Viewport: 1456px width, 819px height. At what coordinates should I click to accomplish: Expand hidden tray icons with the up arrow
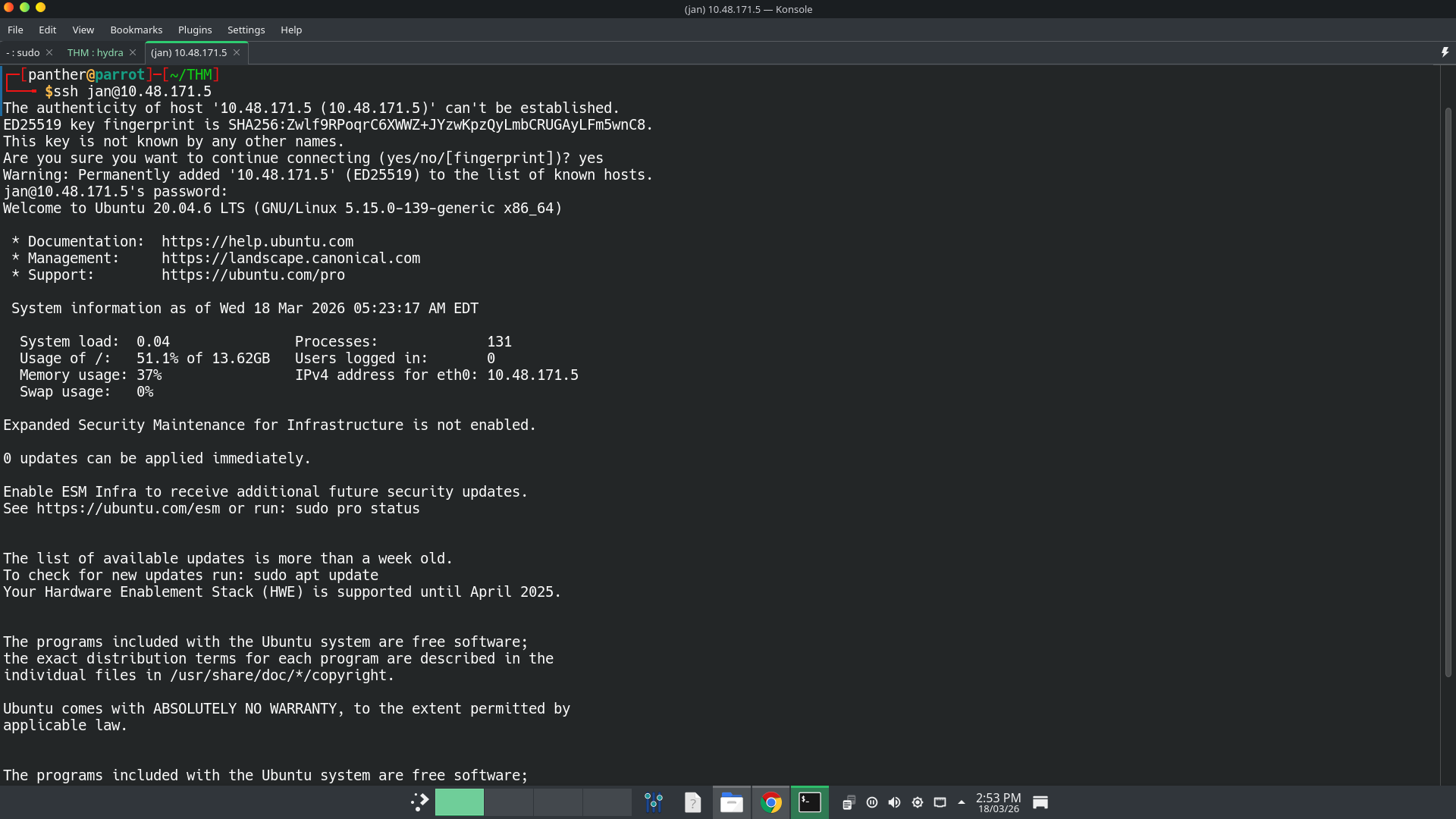(x=961, y=802)
